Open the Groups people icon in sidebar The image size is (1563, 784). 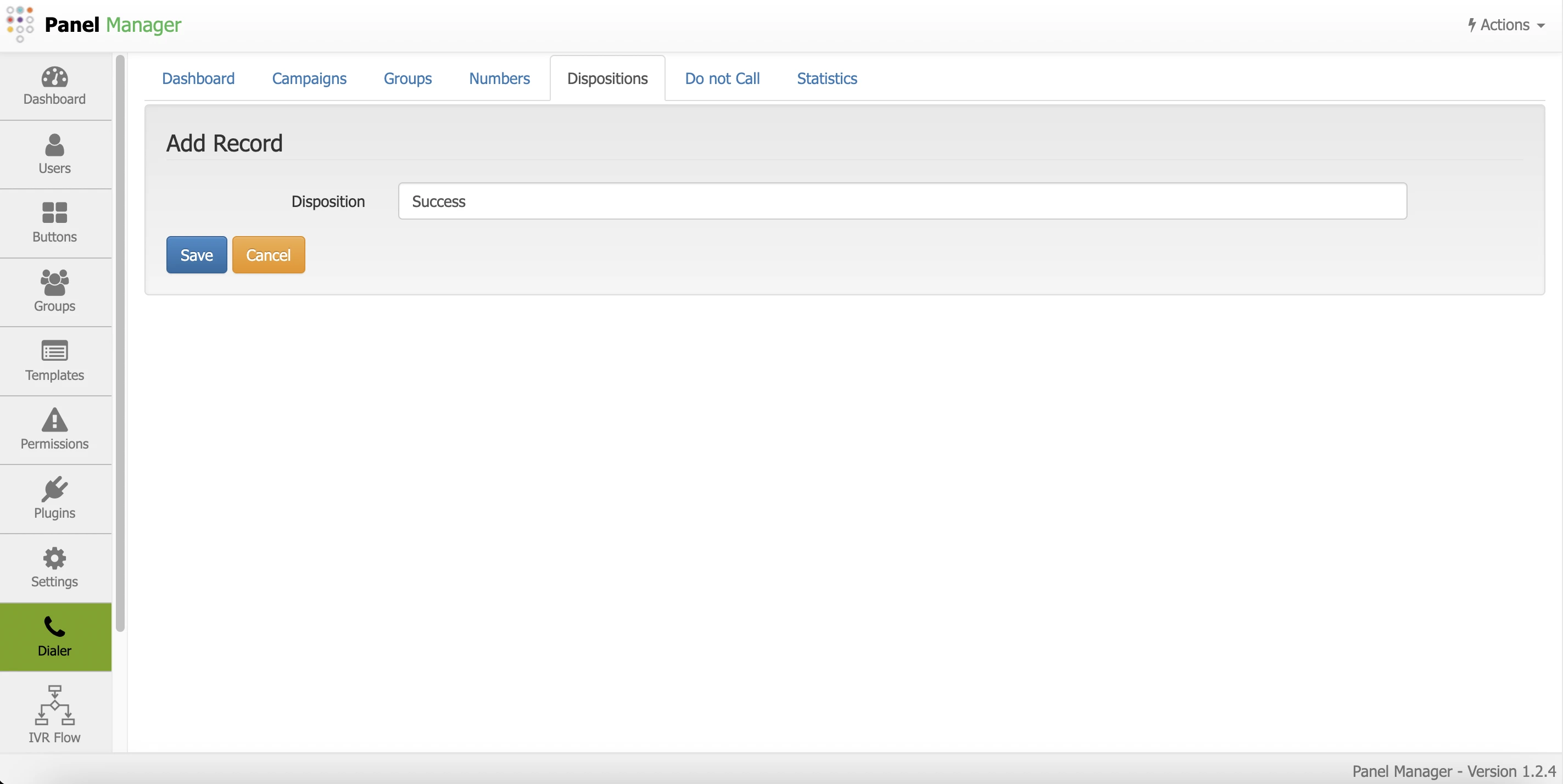(54, 283)
